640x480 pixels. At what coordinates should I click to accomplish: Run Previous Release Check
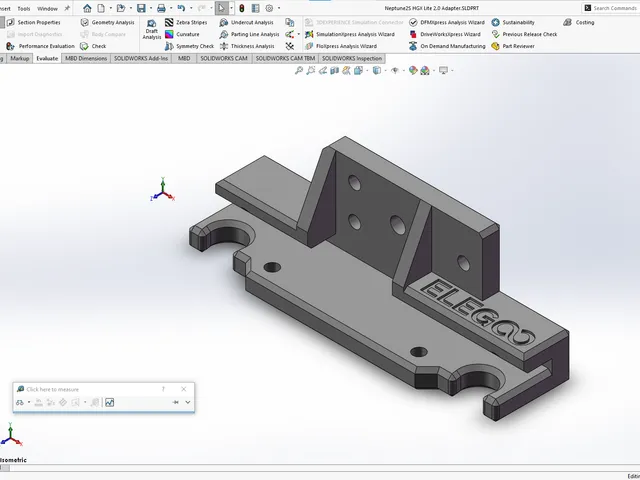(x=524, y=34)
